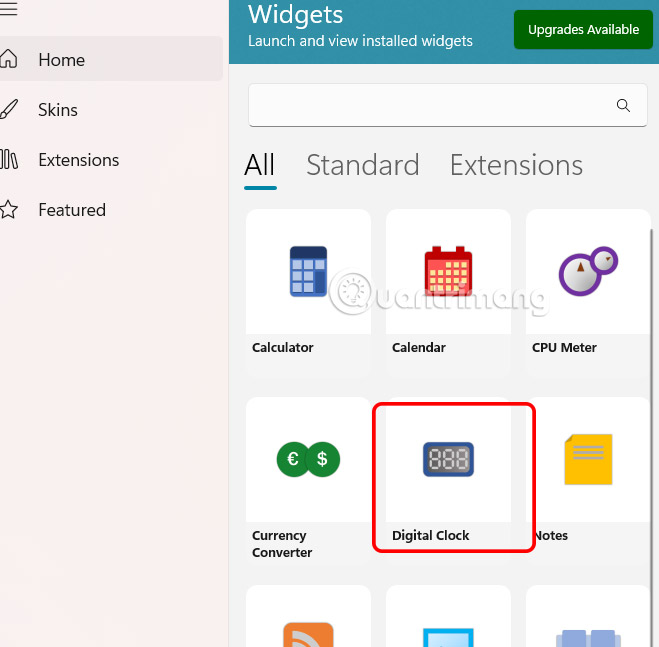Launch the Calculator widget
Viewport: 659px width, 647px height.
point(308,272)
